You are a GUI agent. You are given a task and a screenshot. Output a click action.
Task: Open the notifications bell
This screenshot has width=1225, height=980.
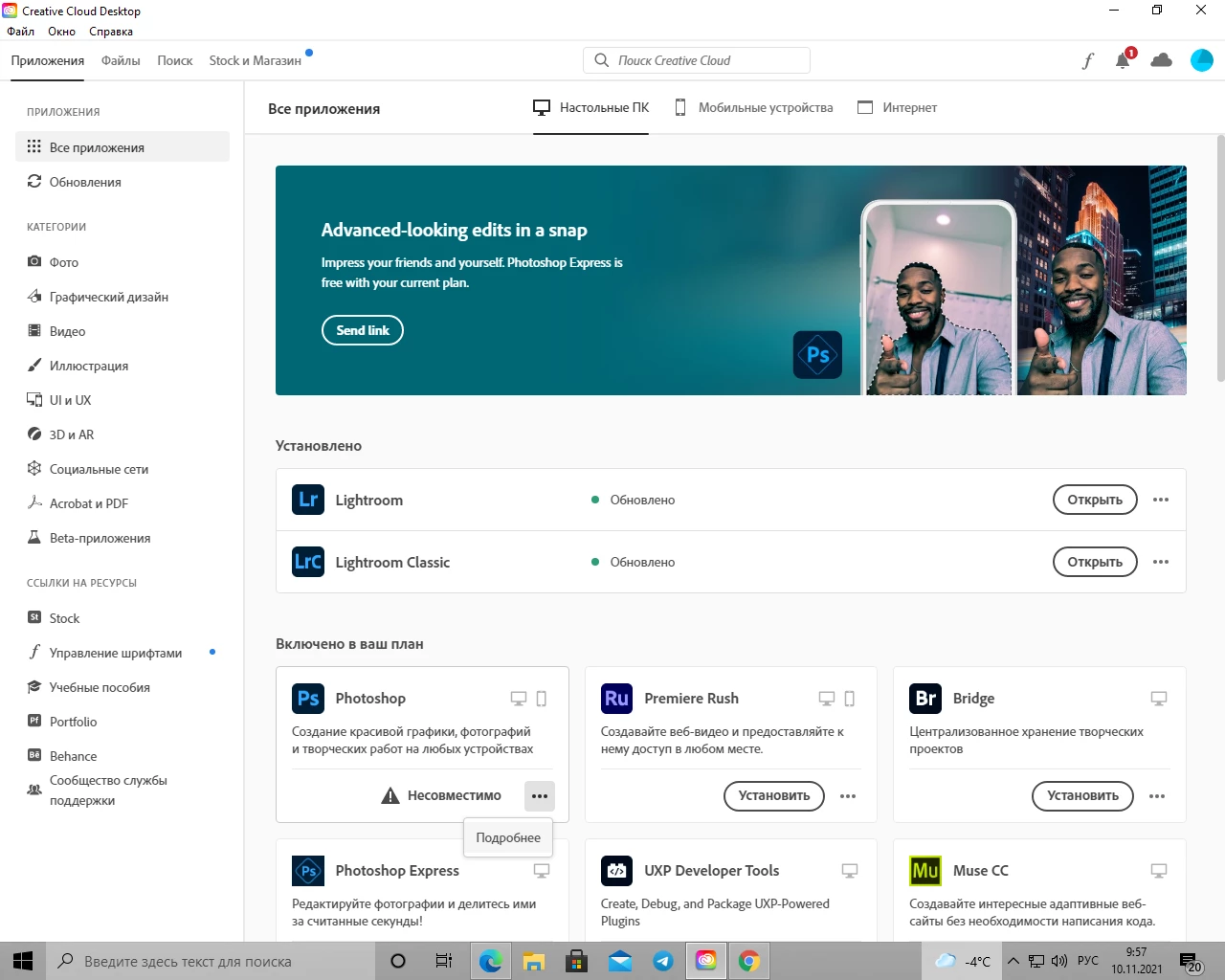(x=1124, y=60)
